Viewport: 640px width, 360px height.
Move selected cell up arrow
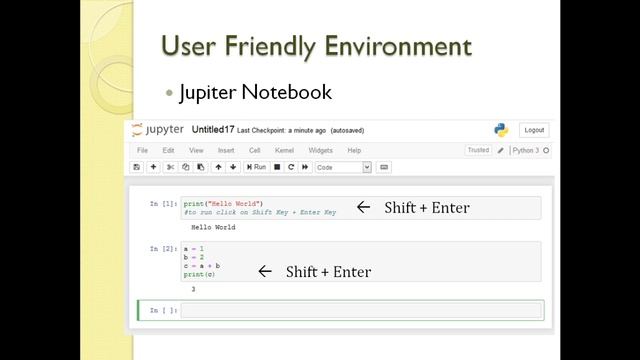218,167
